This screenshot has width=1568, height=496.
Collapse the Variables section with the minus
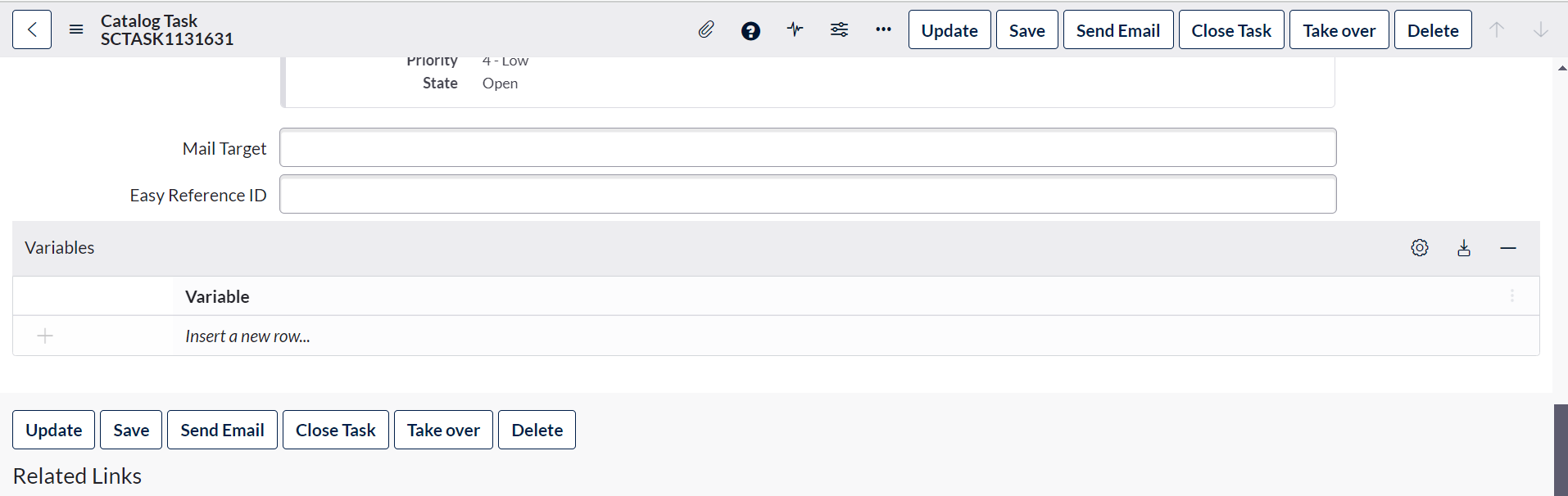[1508, 247]
